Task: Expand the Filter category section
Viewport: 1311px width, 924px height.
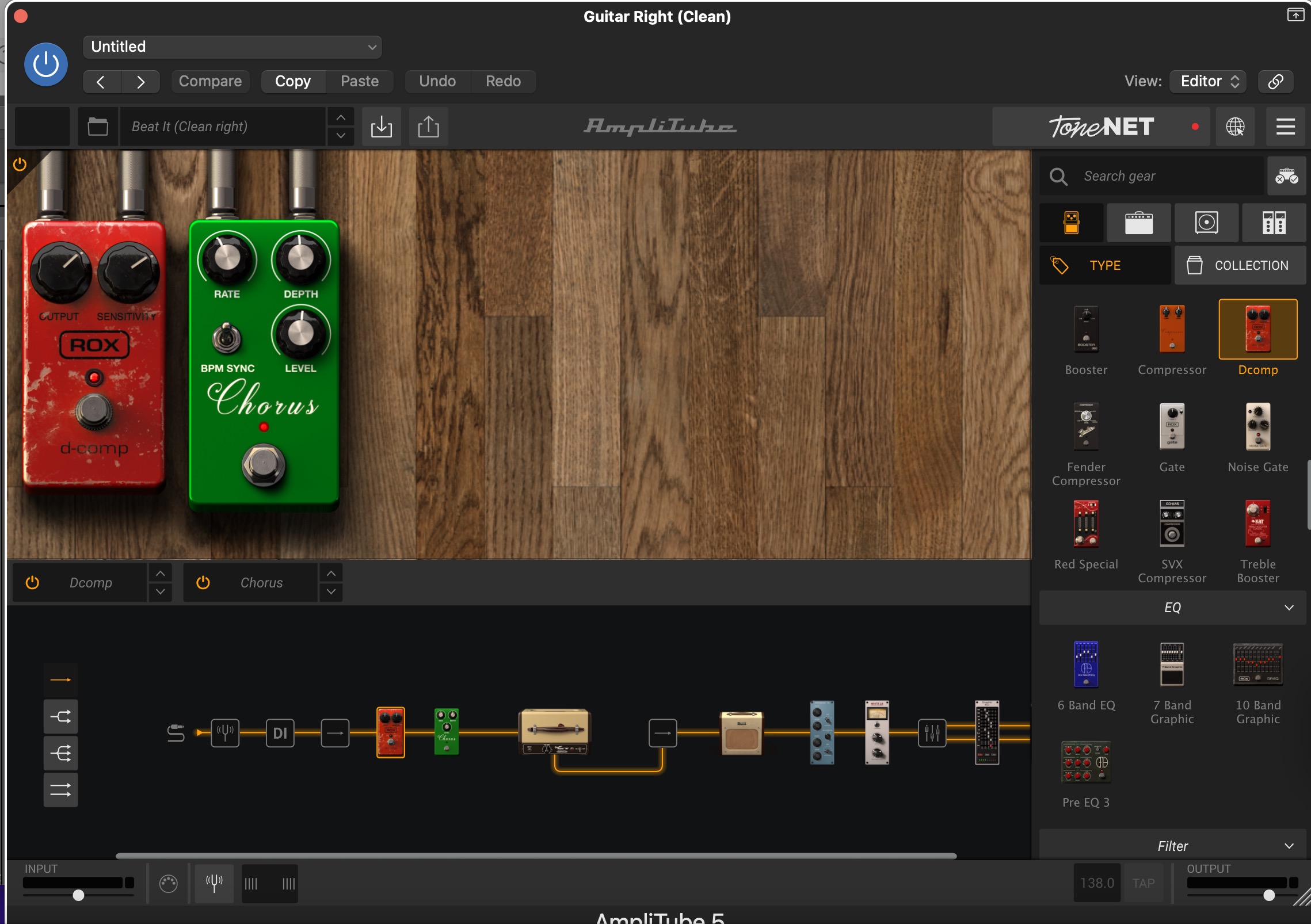Action: tap(1172, 846)
